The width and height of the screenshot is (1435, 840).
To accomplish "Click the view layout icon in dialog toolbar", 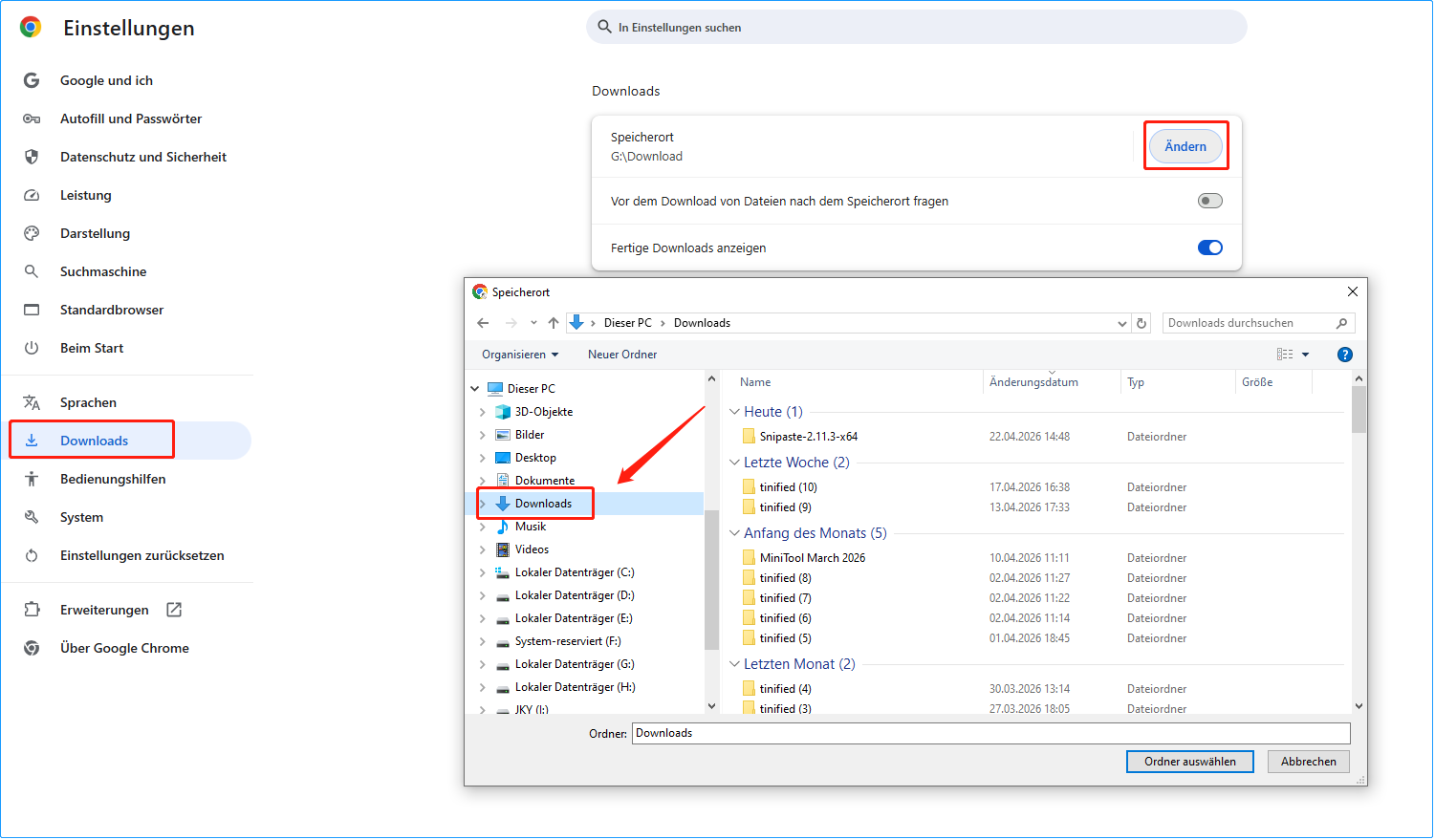I will [1285, 355].
